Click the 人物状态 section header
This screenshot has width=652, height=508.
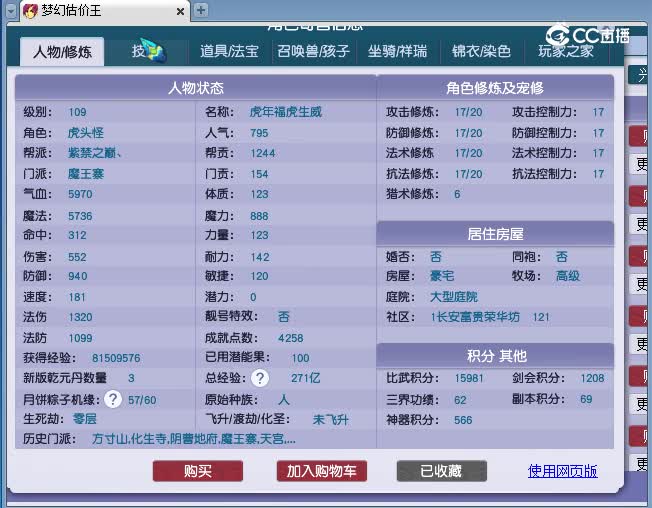[x=195, y=87]
